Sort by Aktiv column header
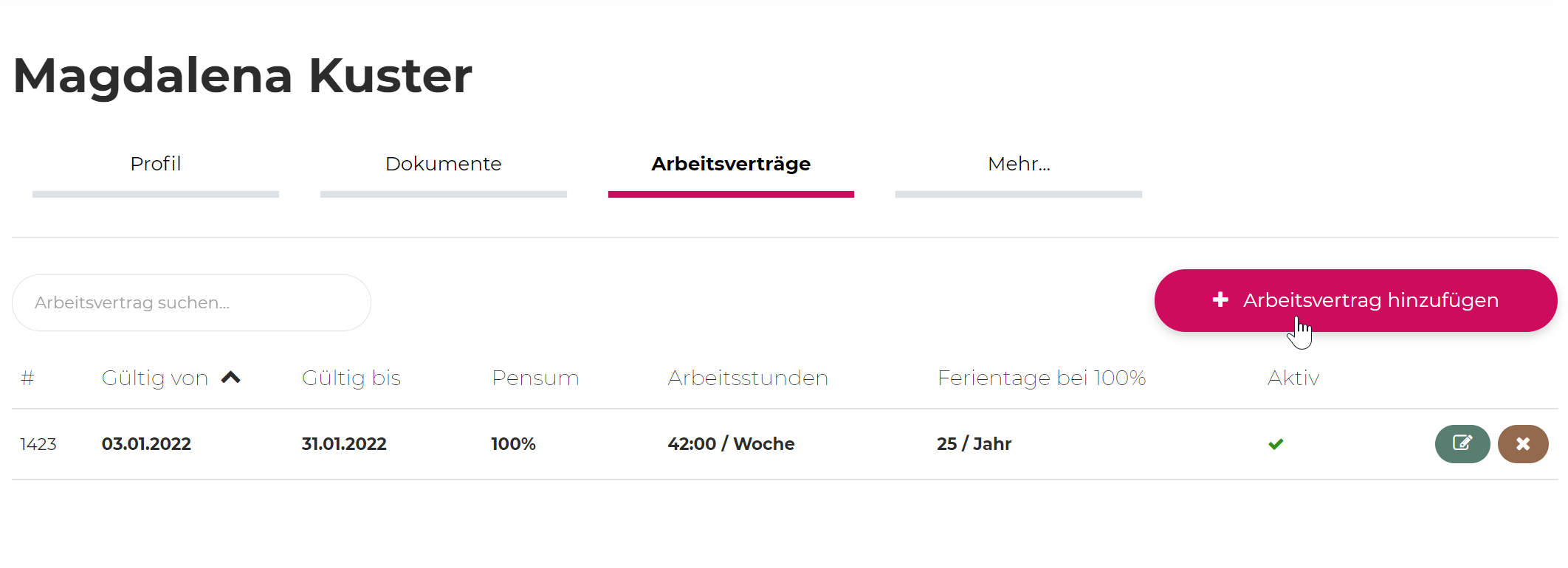Image resolution: width=1568 pixels, height=568 pixels. click(x=1293, y=378)
